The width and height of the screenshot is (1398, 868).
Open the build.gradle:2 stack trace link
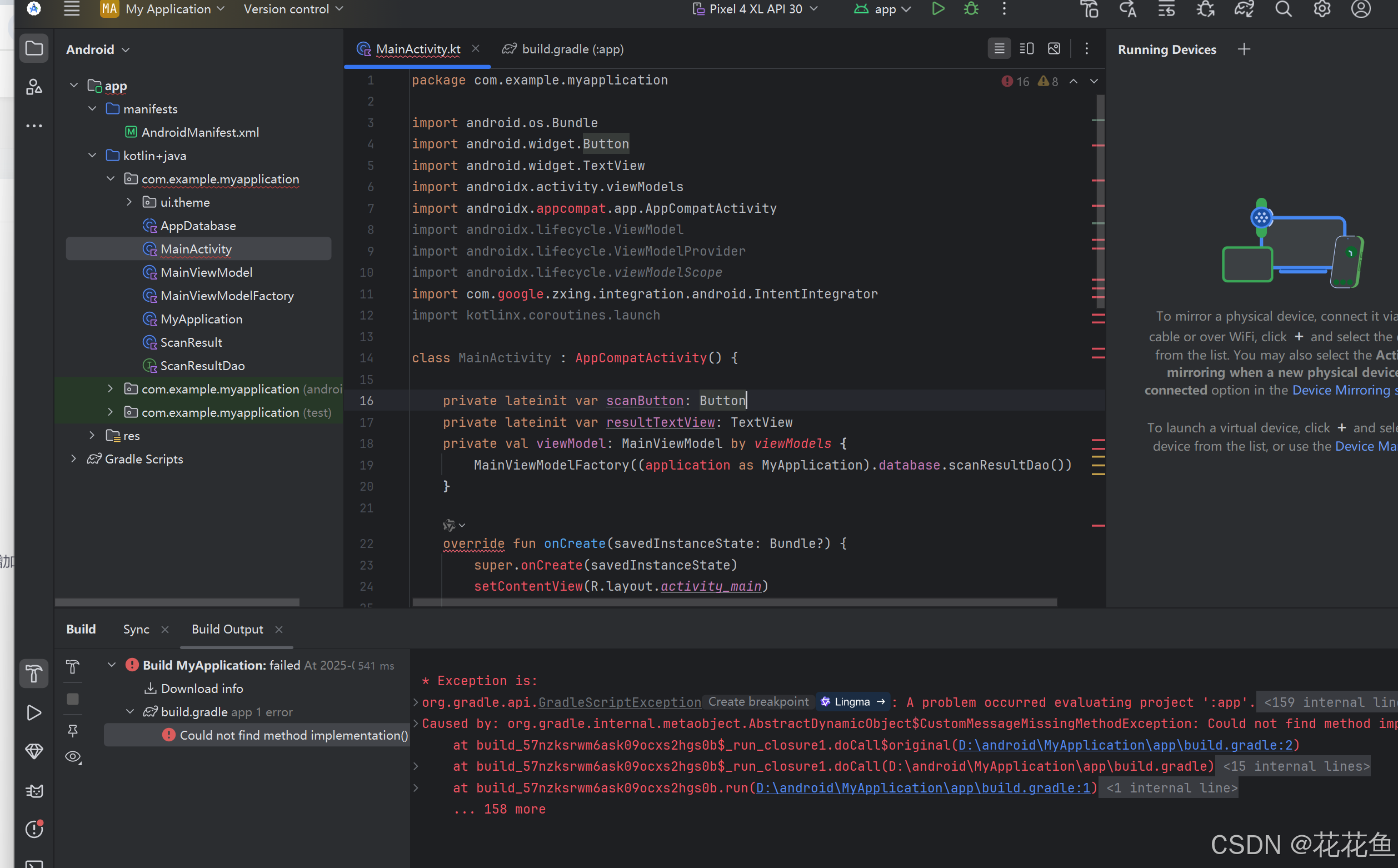tap(1125, 745)
